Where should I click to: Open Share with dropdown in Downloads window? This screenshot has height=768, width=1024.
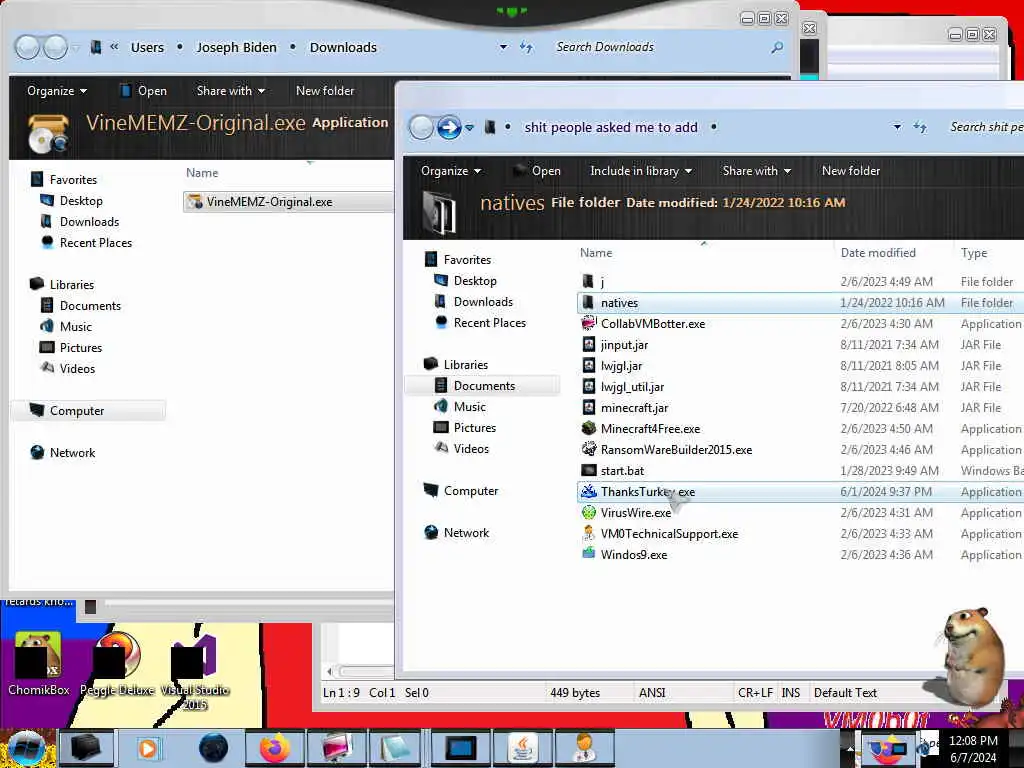[x=231, y=91]
